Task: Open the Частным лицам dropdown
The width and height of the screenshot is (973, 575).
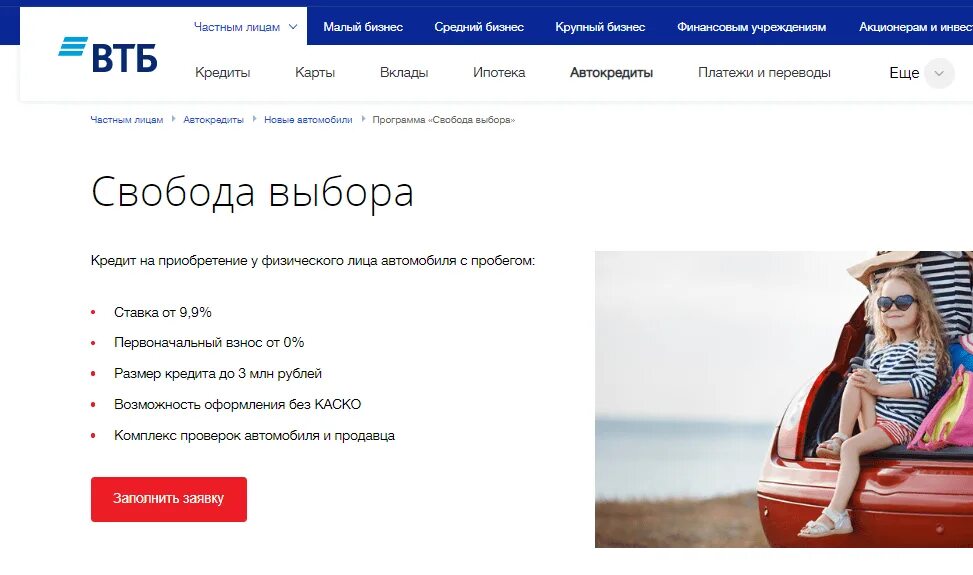Action: pos(245,27)
